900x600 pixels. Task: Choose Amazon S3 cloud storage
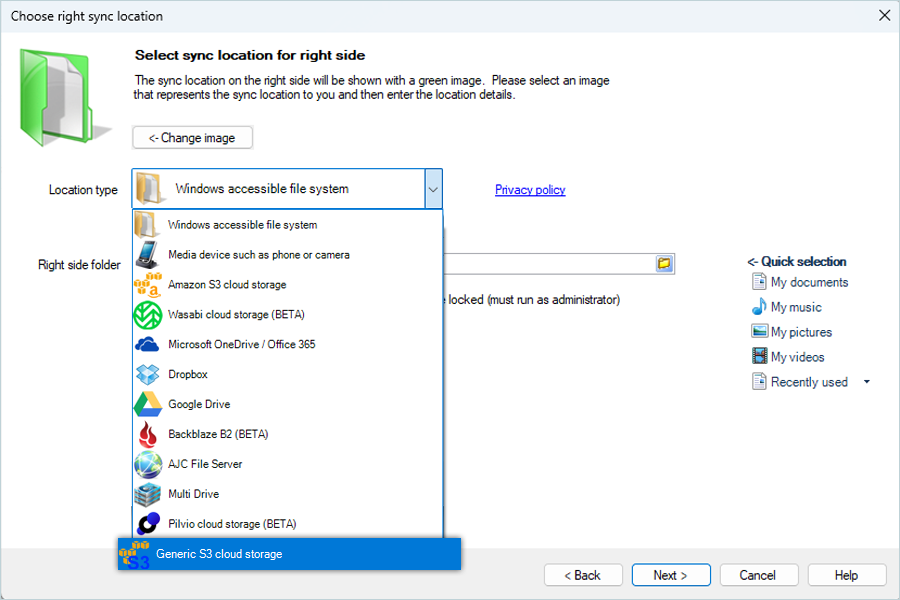(288, 284)
